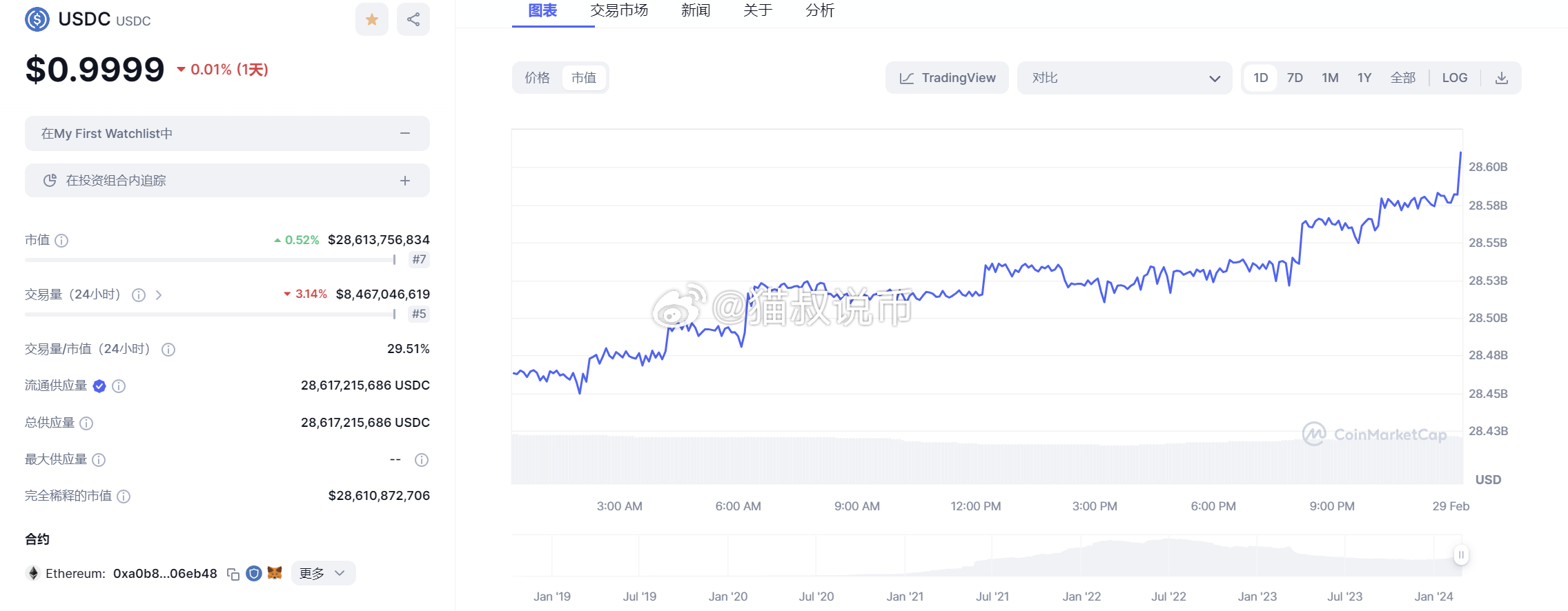This screenshot has width=1568, height=611.
Task: Click info icon beside 最大供应量 label
Action: point(99,460)
